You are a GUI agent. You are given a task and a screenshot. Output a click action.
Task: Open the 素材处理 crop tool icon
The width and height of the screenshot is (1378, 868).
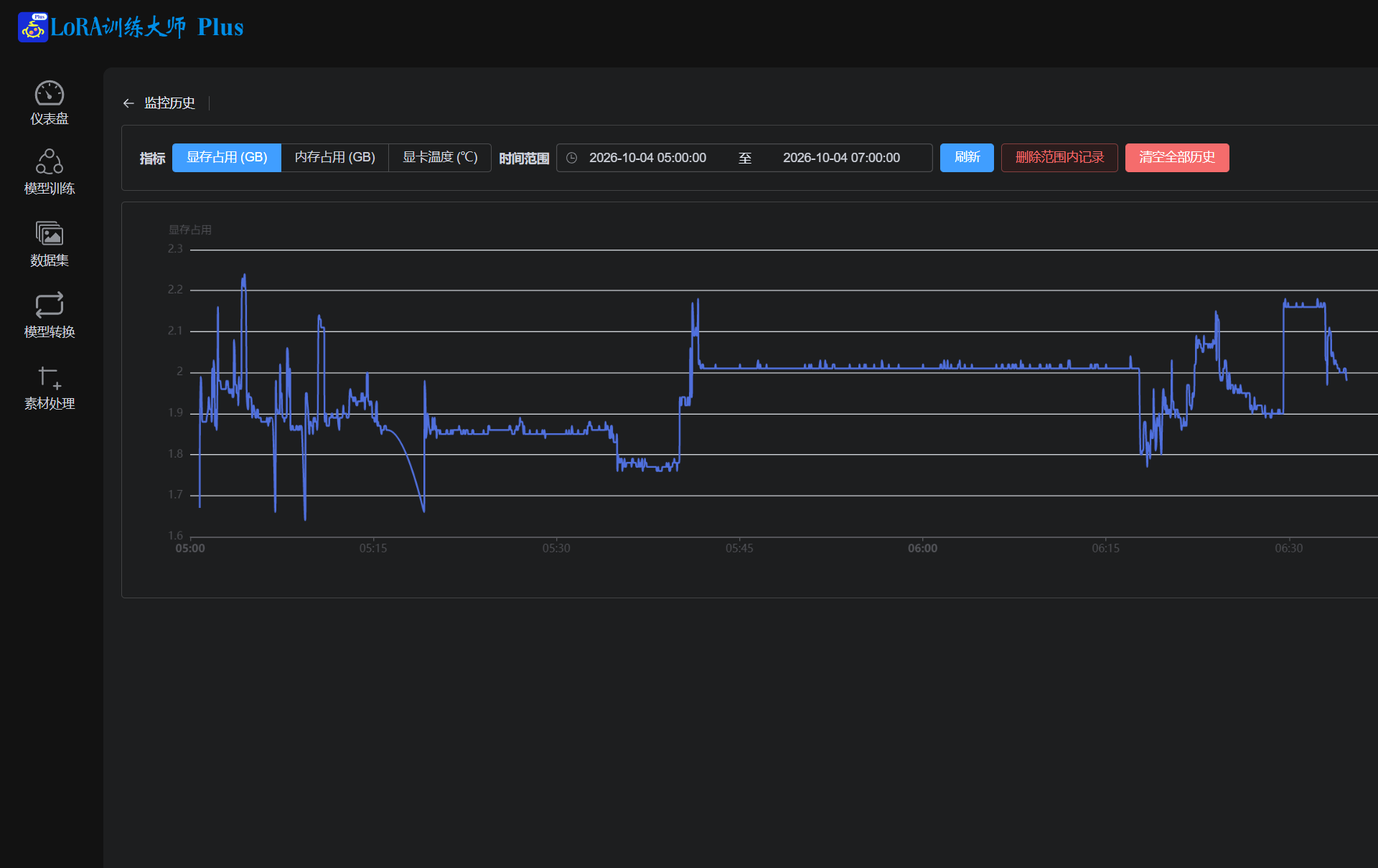(x=50, y=377)
